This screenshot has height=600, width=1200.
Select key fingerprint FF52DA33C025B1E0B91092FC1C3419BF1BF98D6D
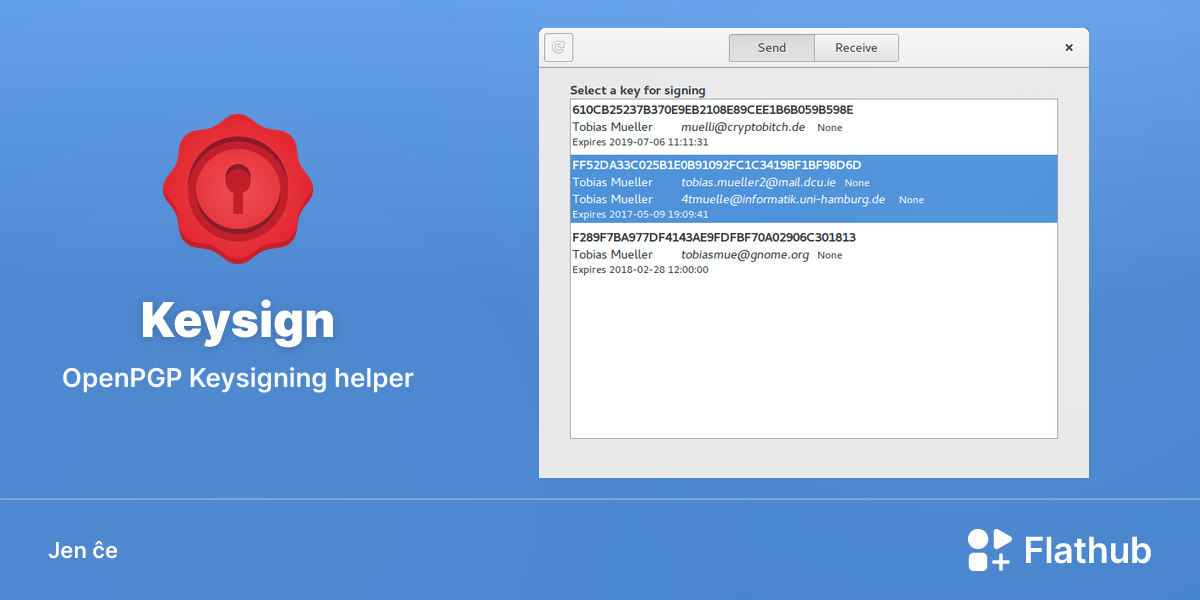coord(717,165)
